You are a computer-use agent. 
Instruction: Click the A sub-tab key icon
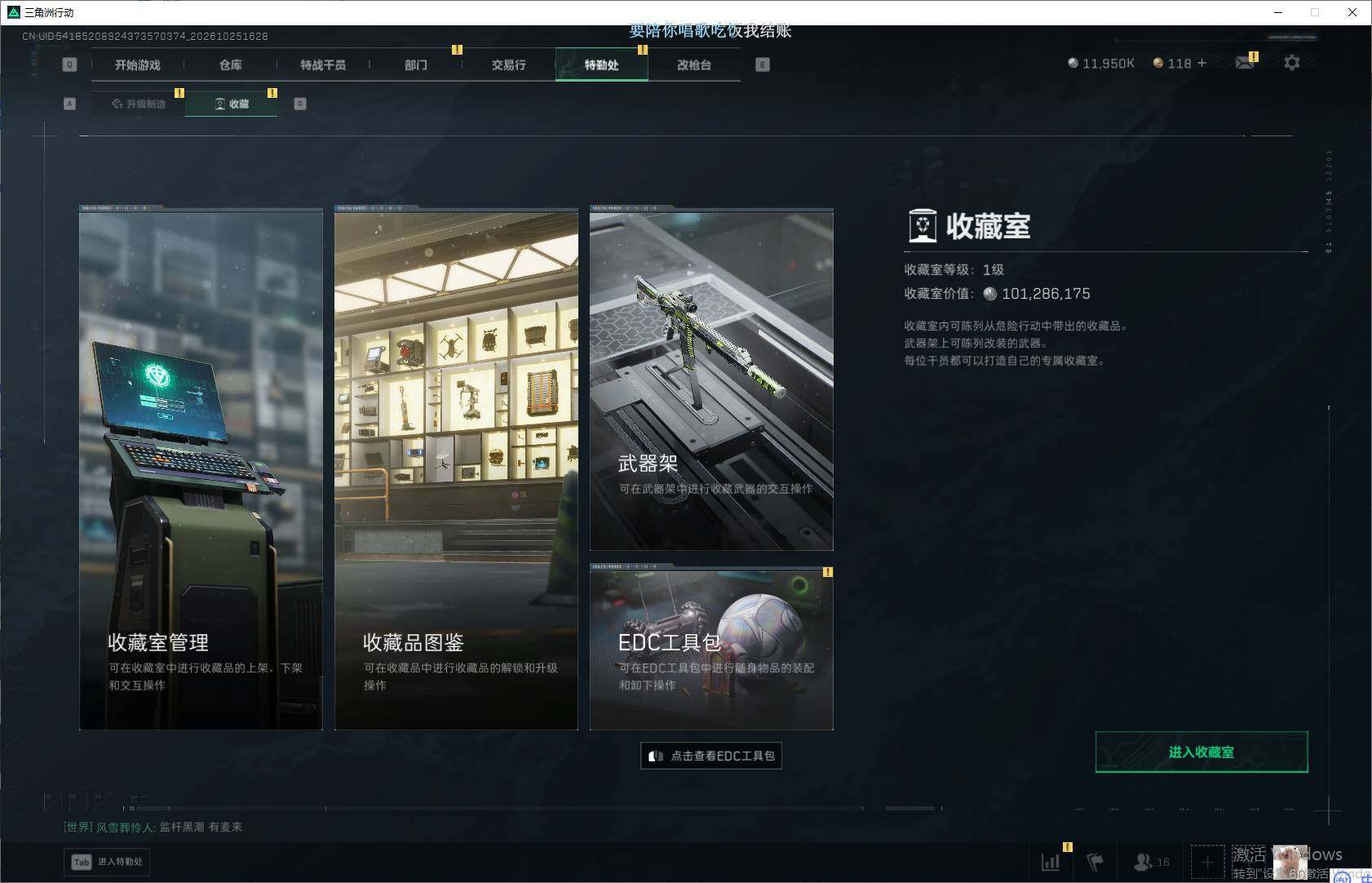pyautogui.click(x=69, y=104)
